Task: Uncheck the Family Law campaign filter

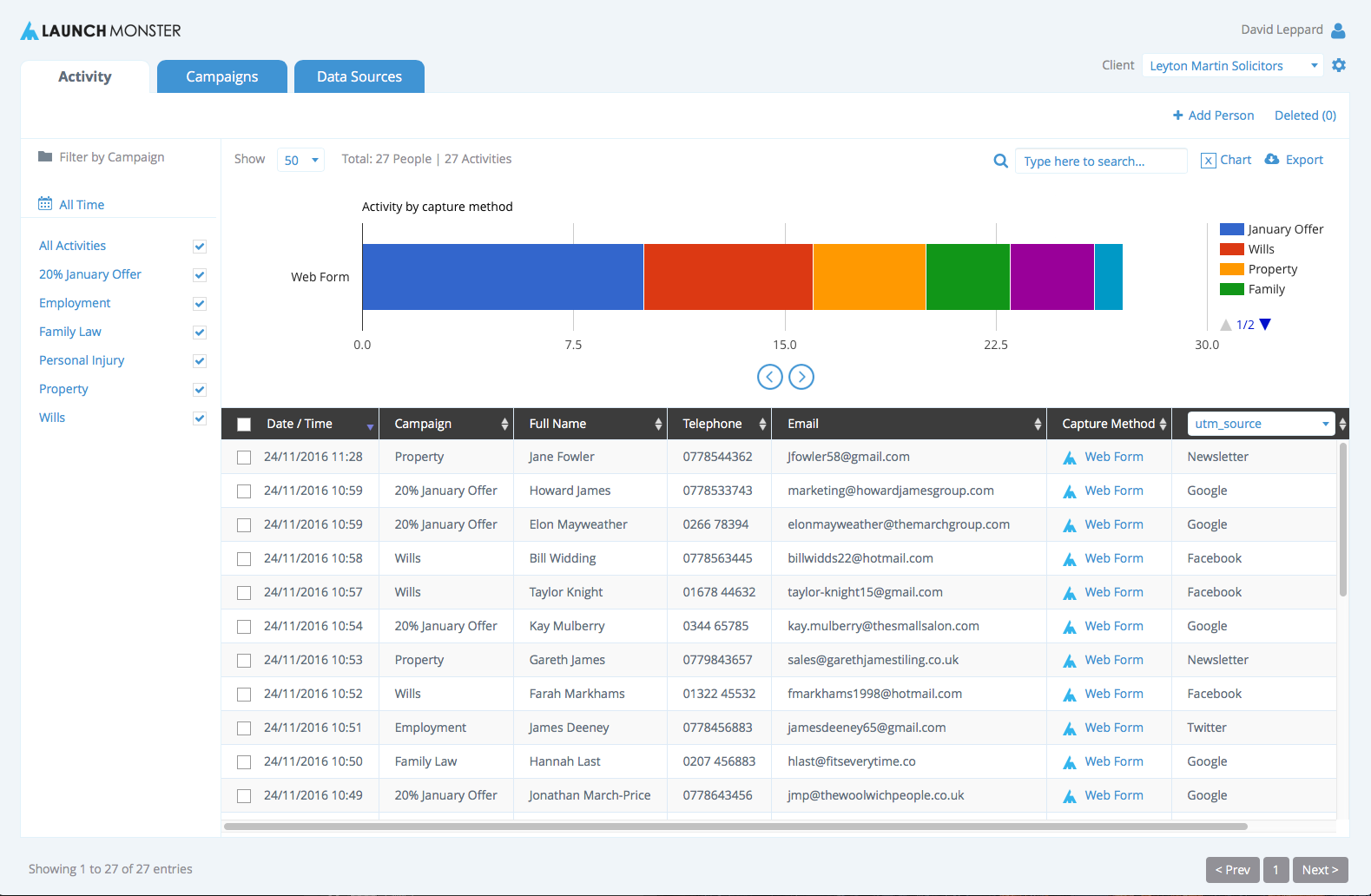Action: (200, 333)
